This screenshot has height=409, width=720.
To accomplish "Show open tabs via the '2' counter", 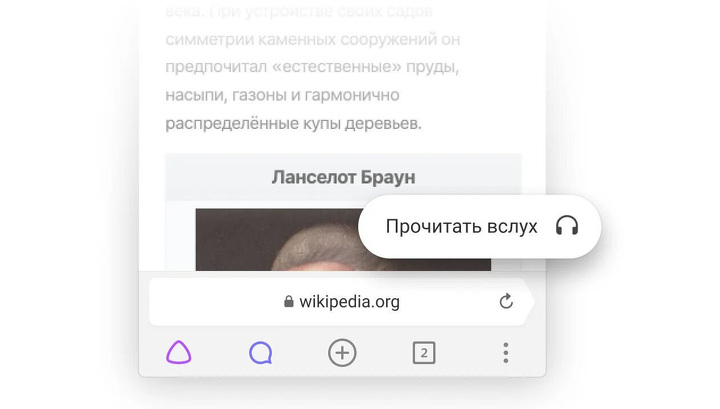I will pos(424,353).
